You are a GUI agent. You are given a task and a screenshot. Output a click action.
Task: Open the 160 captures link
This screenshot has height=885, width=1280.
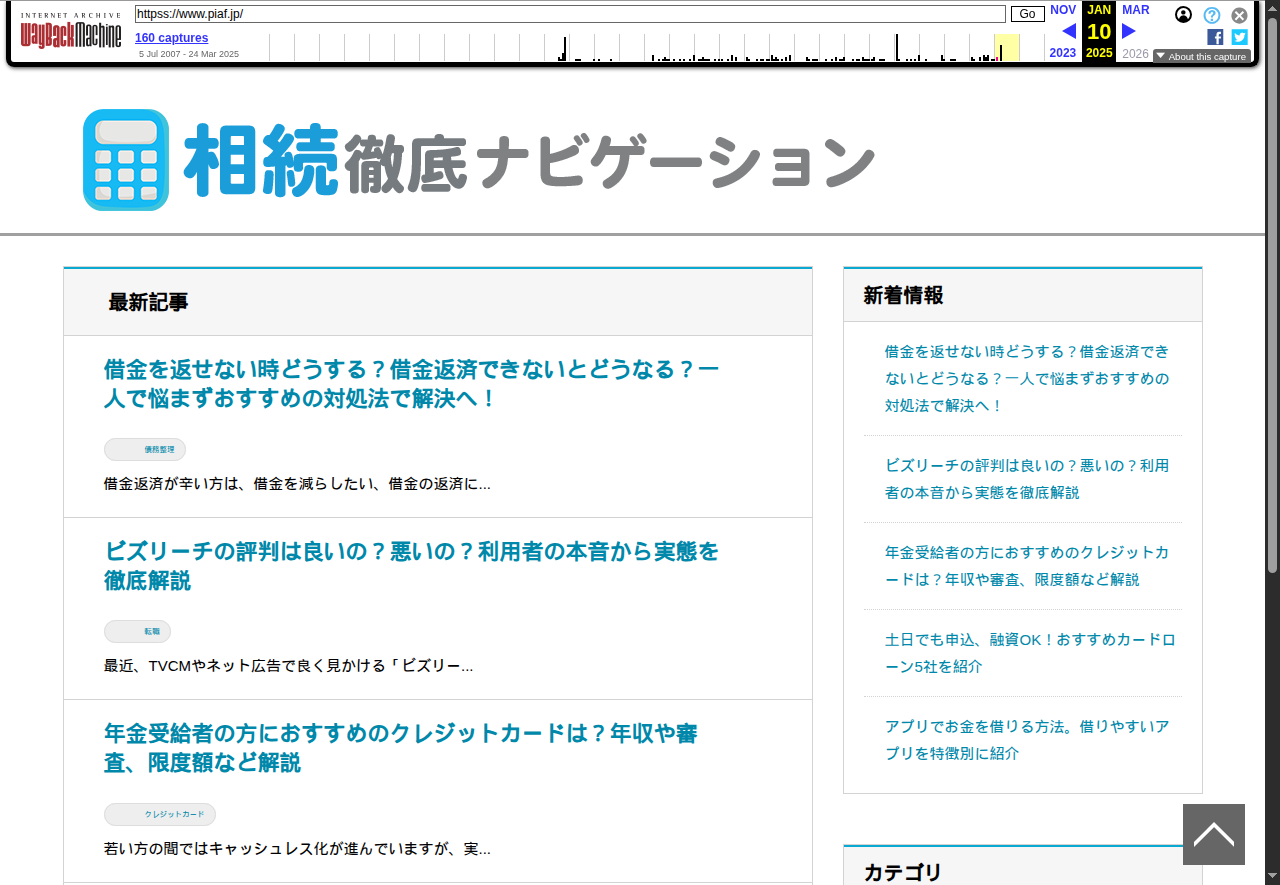[x=172, y=38]
